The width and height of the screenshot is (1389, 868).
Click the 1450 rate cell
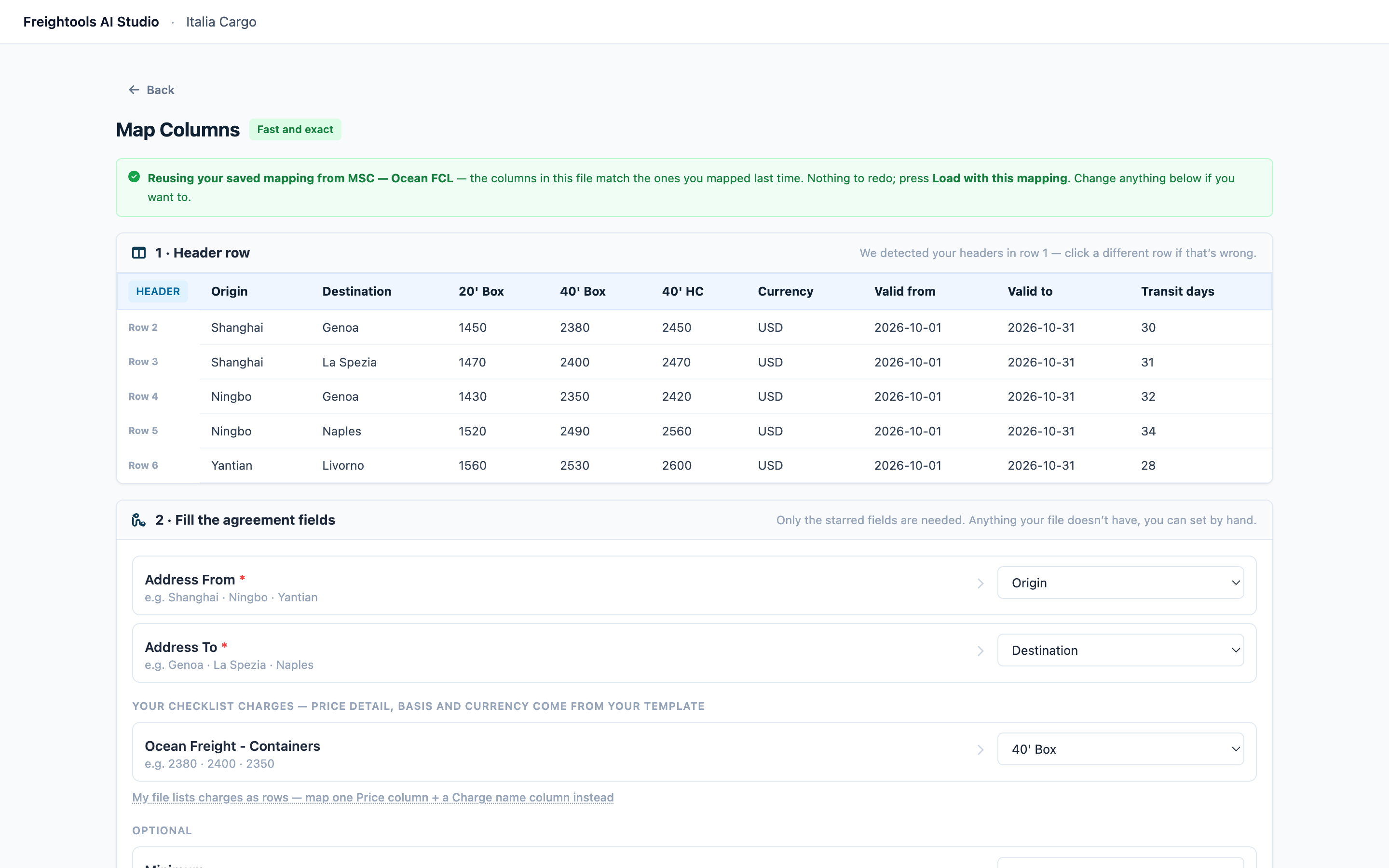472,328
